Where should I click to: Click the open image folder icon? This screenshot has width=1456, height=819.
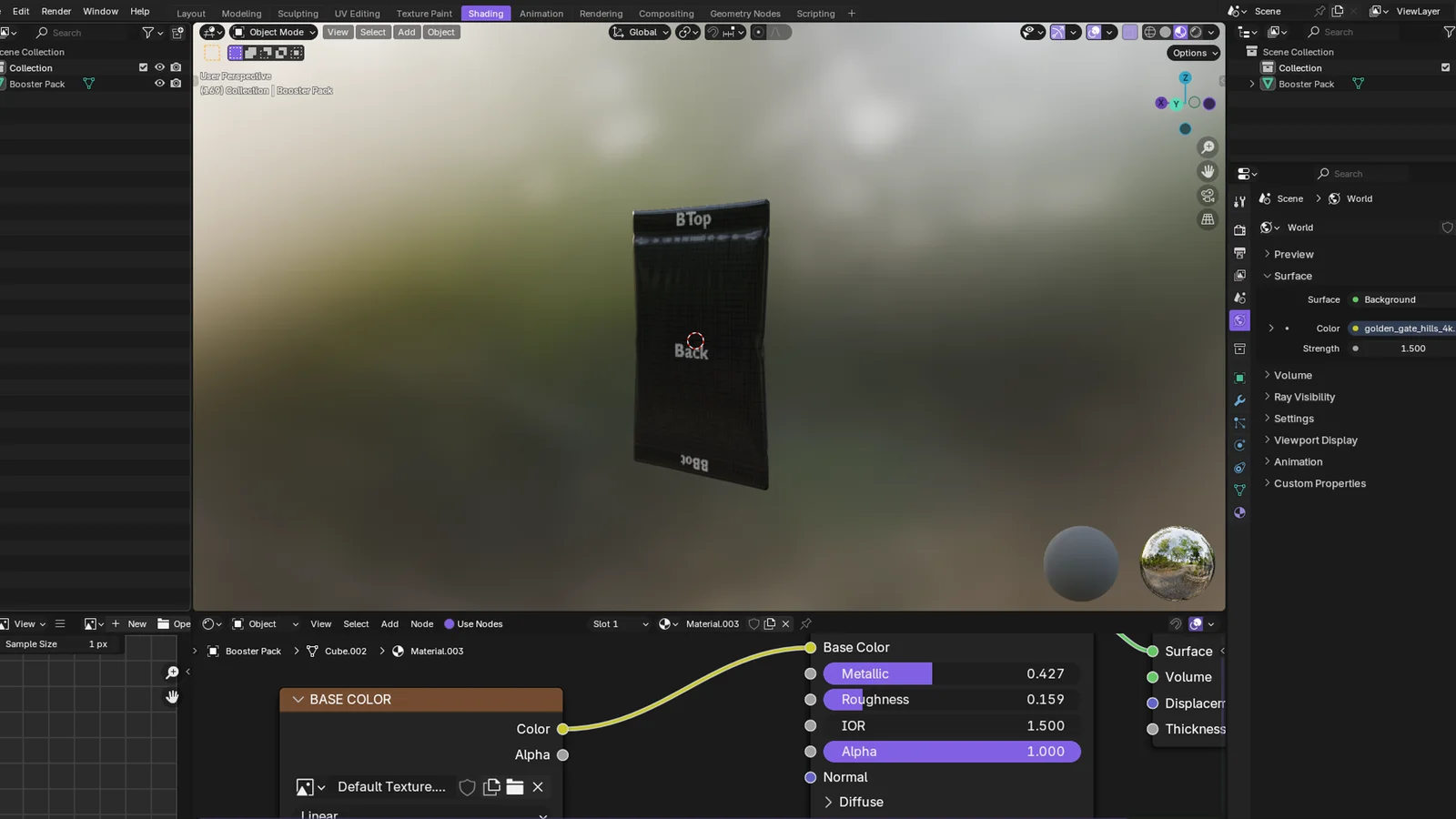515,787
